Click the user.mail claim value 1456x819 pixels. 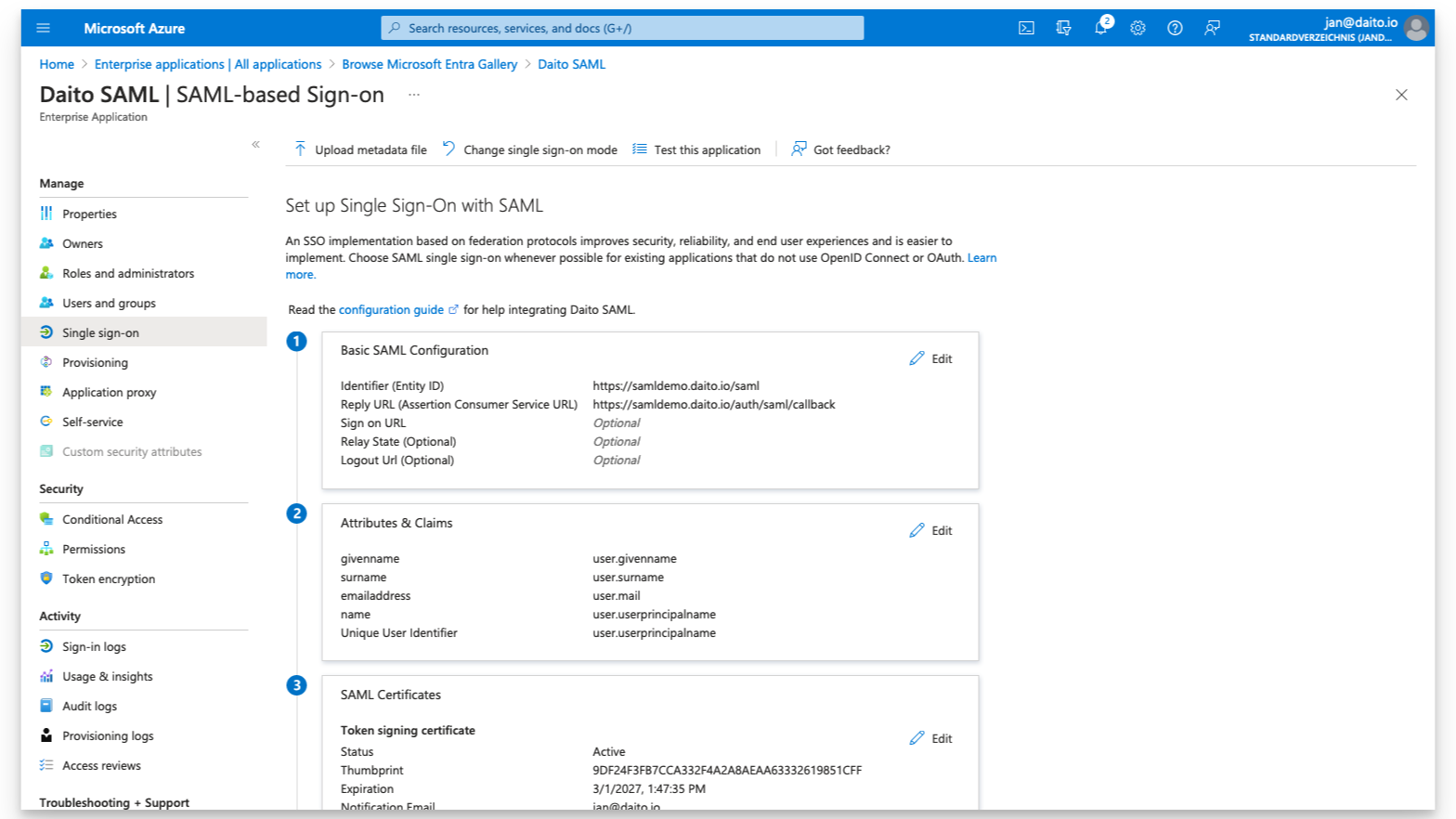[x=617, y=596]
